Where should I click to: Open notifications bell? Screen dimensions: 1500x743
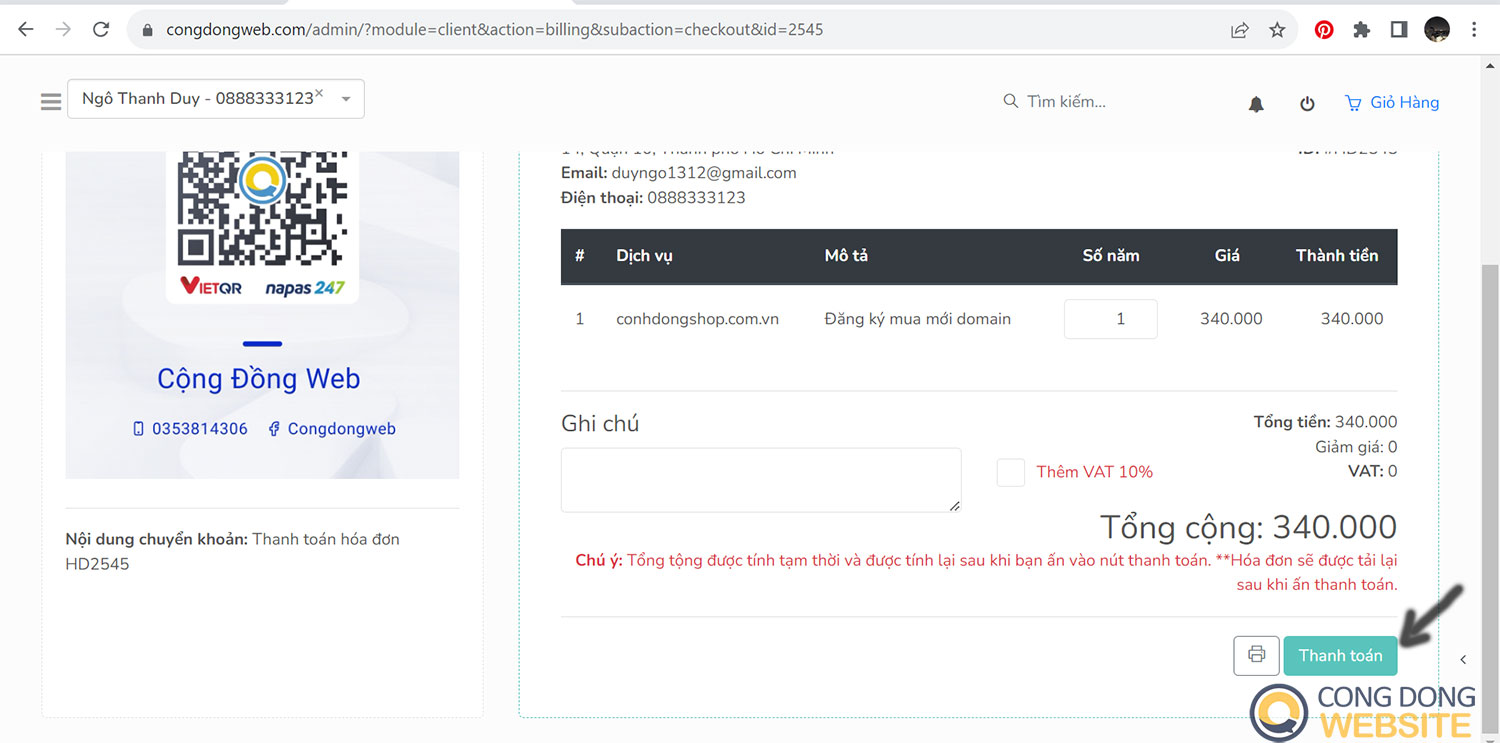(1256, 104)
